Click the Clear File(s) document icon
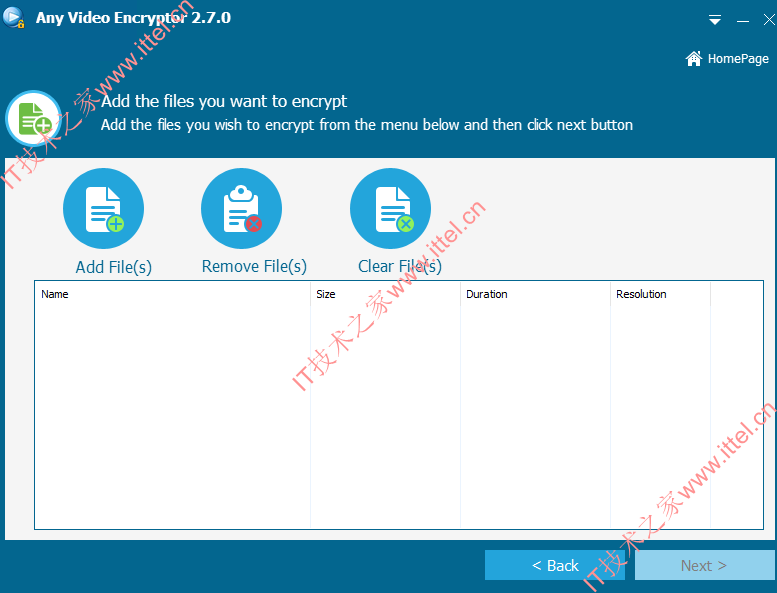The width and height of the screenshot is (777, 593). (x=390, y=209)
